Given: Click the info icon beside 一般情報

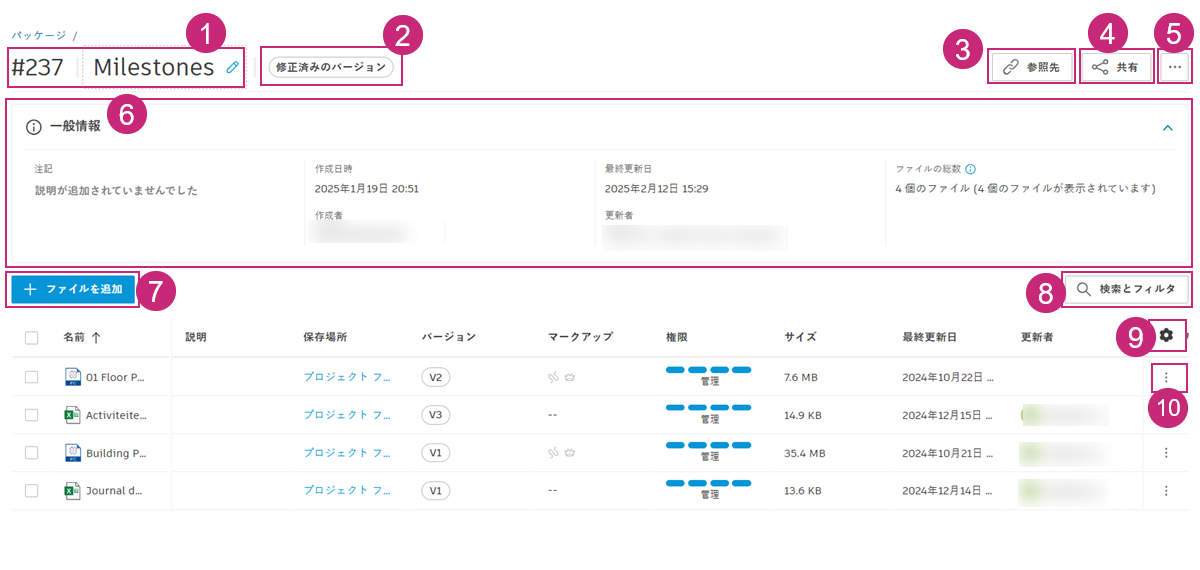Looking at the screenshot, I should pos(34,127).
